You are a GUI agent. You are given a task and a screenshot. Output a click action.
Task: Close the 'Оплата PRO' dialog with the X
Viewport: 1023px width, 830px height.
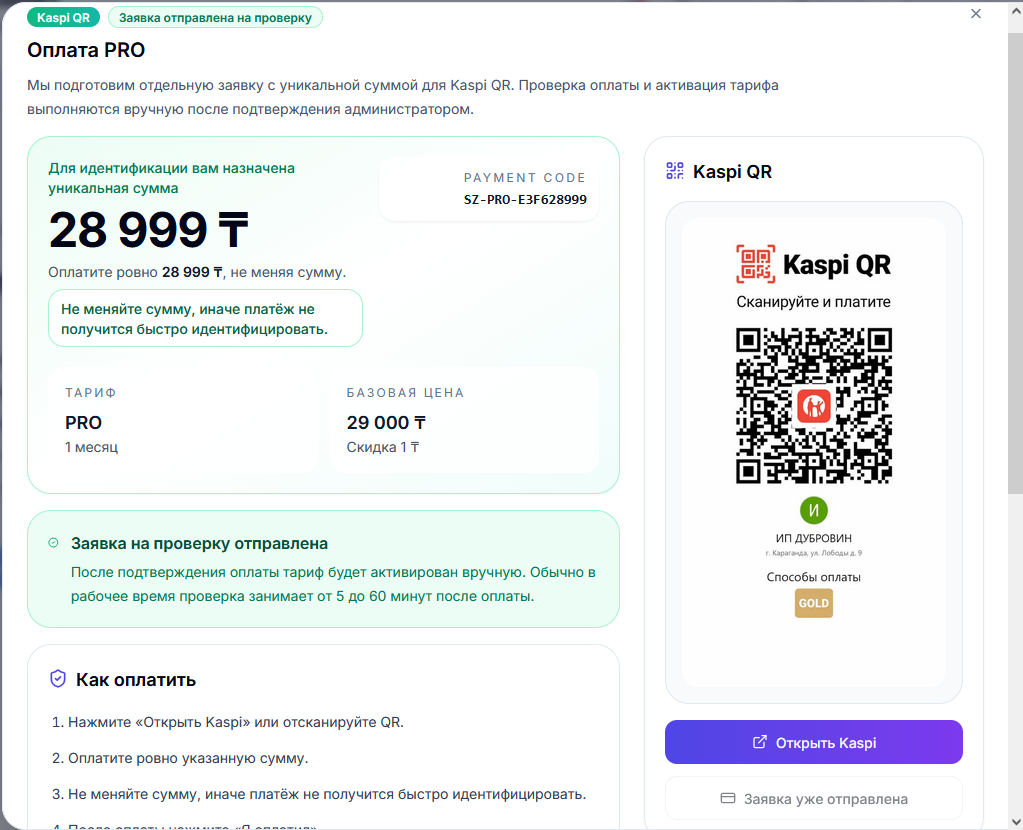[x=975, y=14]
